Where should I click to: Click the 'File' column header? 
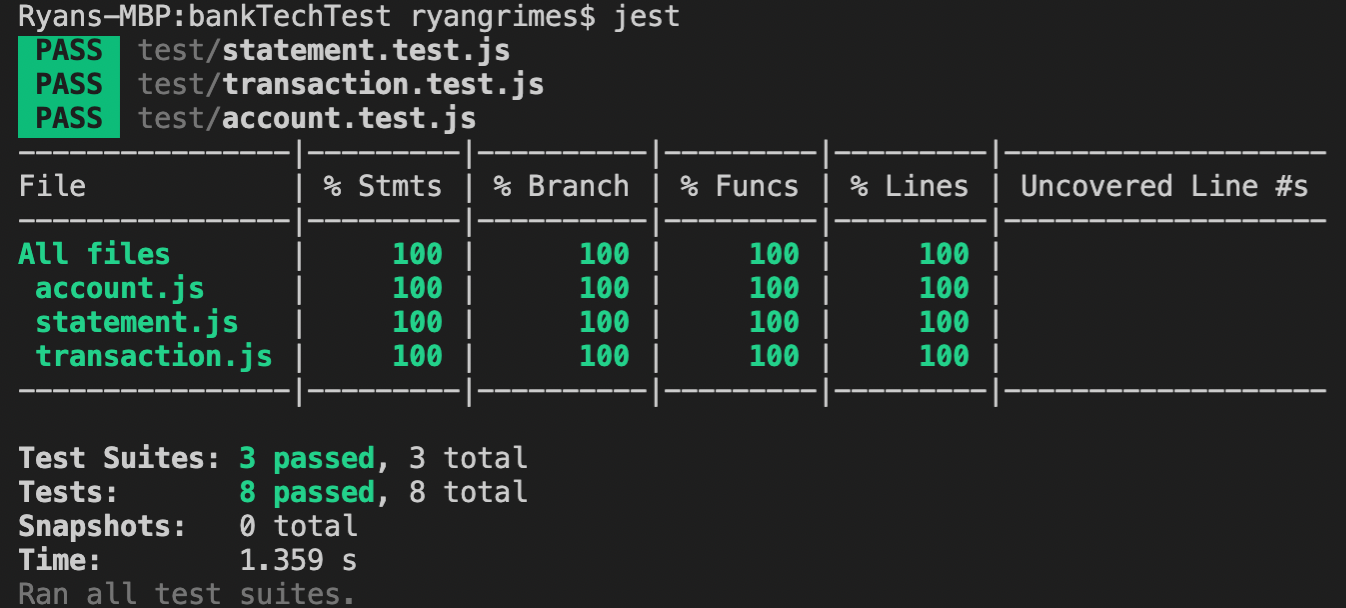coord(52,186)
